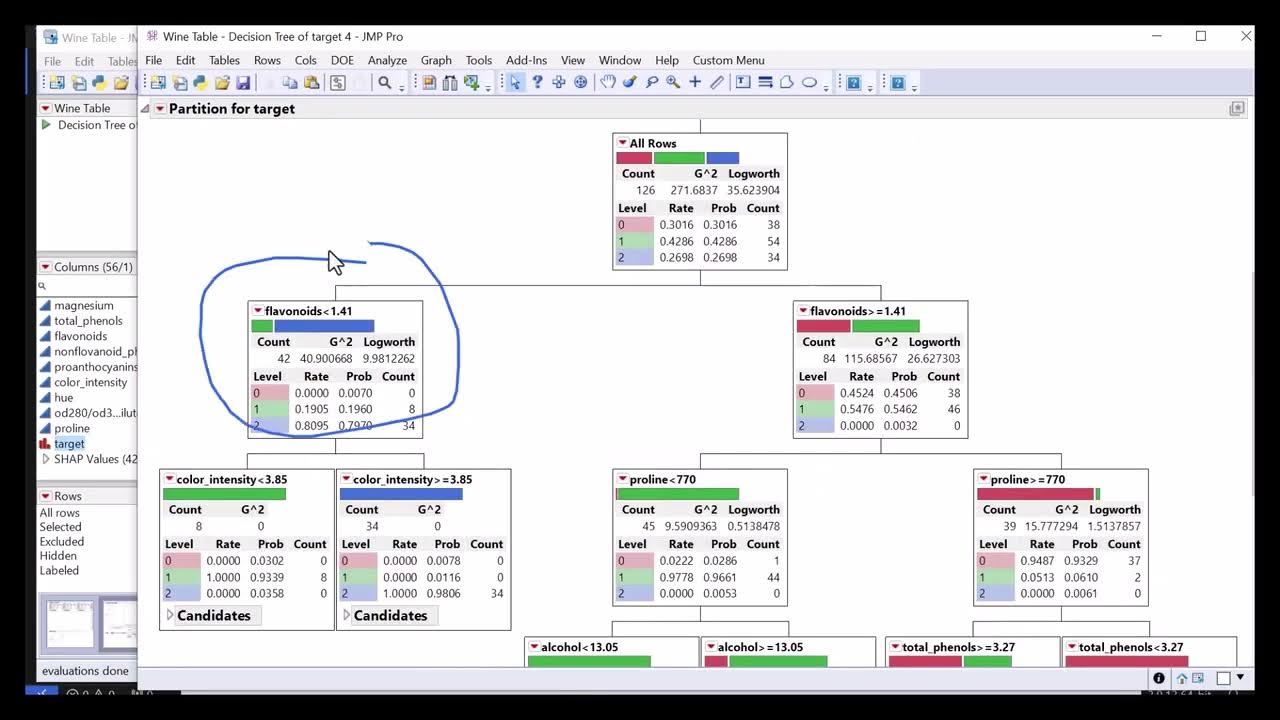
Task: Click the Copy toolbar icon
Action: pyautogui.click(x=290, y=83)
